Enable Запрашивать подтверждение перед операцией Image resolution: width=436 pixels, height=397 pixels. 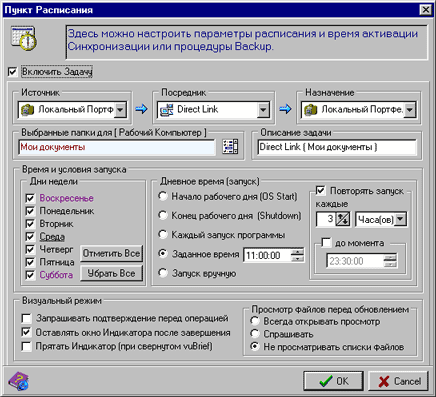click(26, 318)
